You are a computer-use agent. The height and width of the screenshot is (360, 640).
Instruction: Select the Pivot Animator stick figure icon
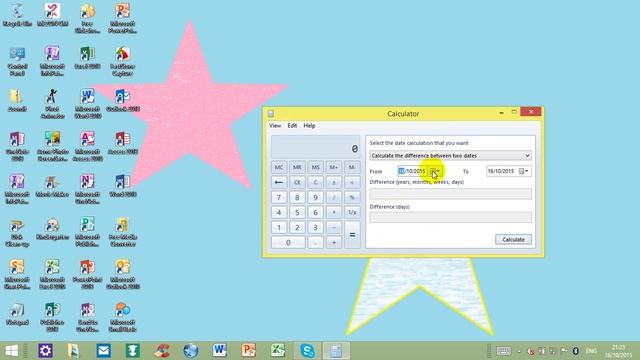(52, 104)
